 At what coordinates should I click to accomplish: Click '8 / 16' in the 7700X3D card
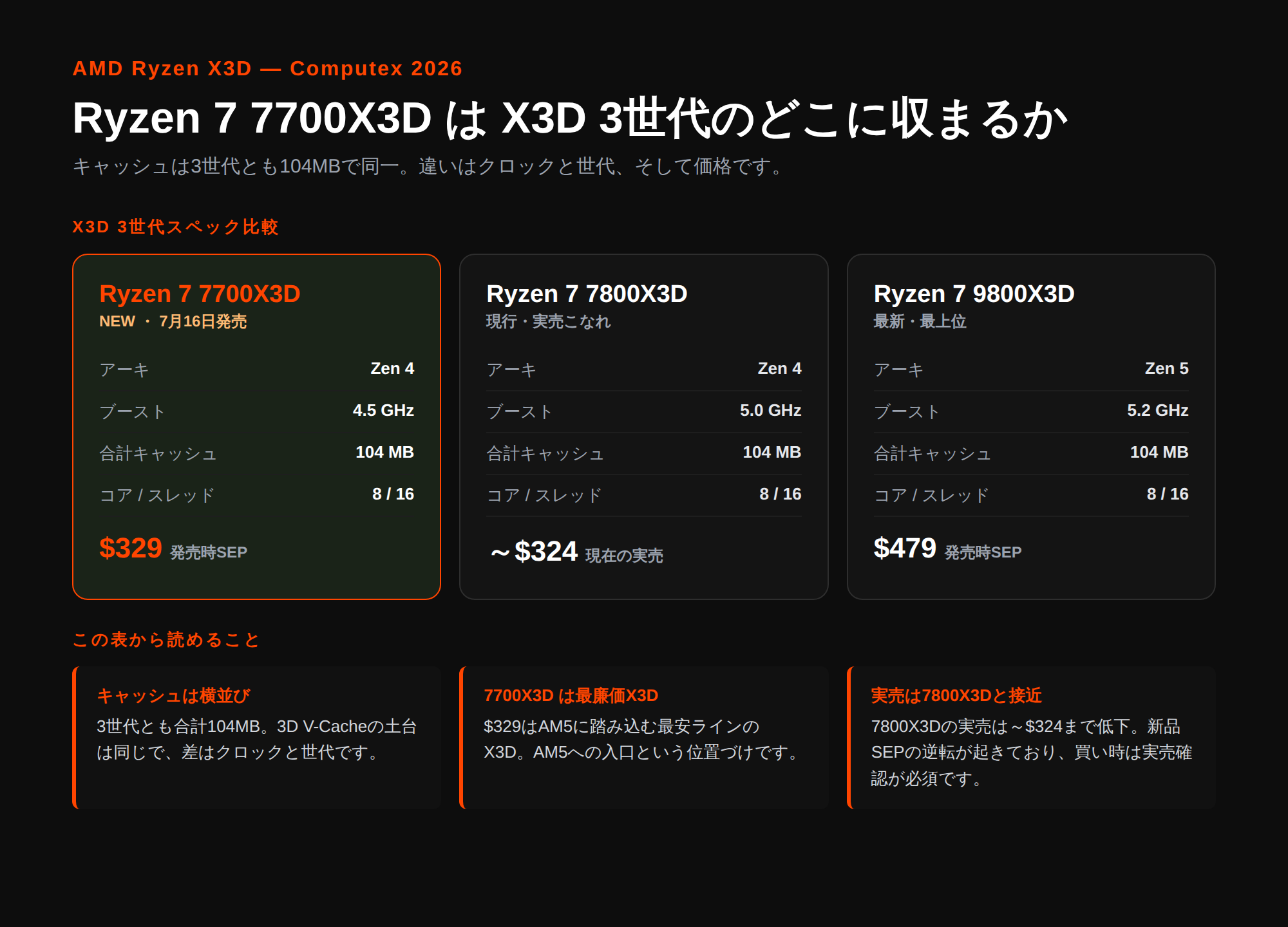393,494
